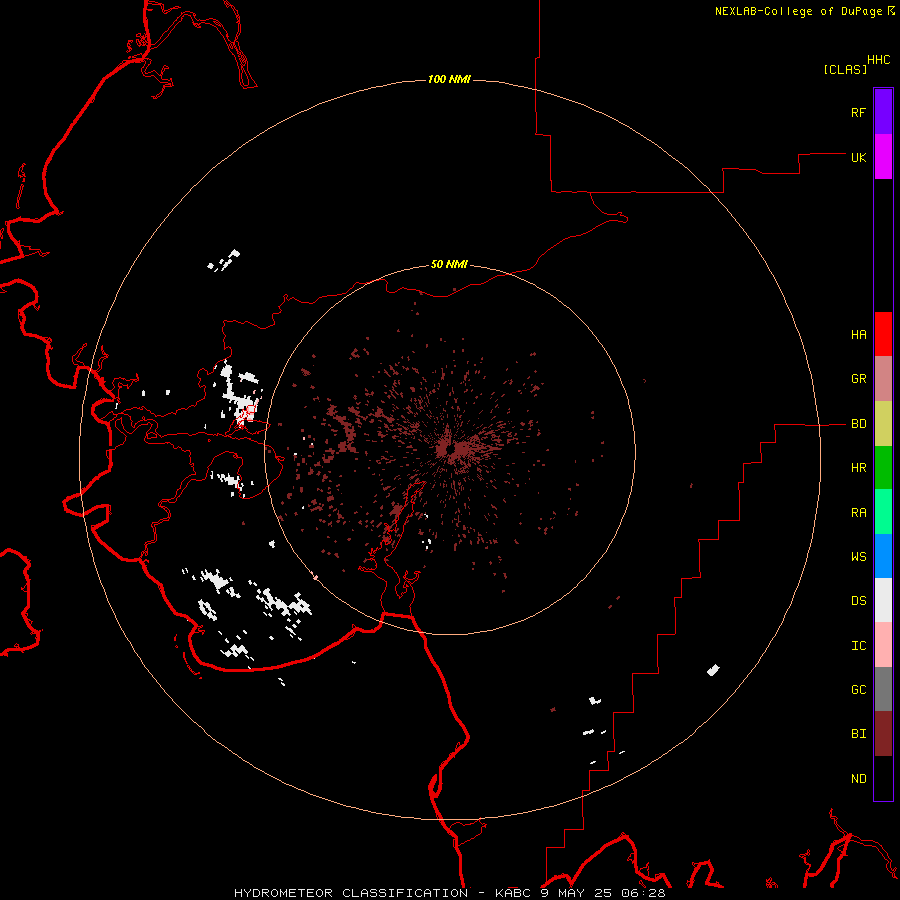
Task: Click the KABC radar site identifier
Action: [x=514, y=893]
